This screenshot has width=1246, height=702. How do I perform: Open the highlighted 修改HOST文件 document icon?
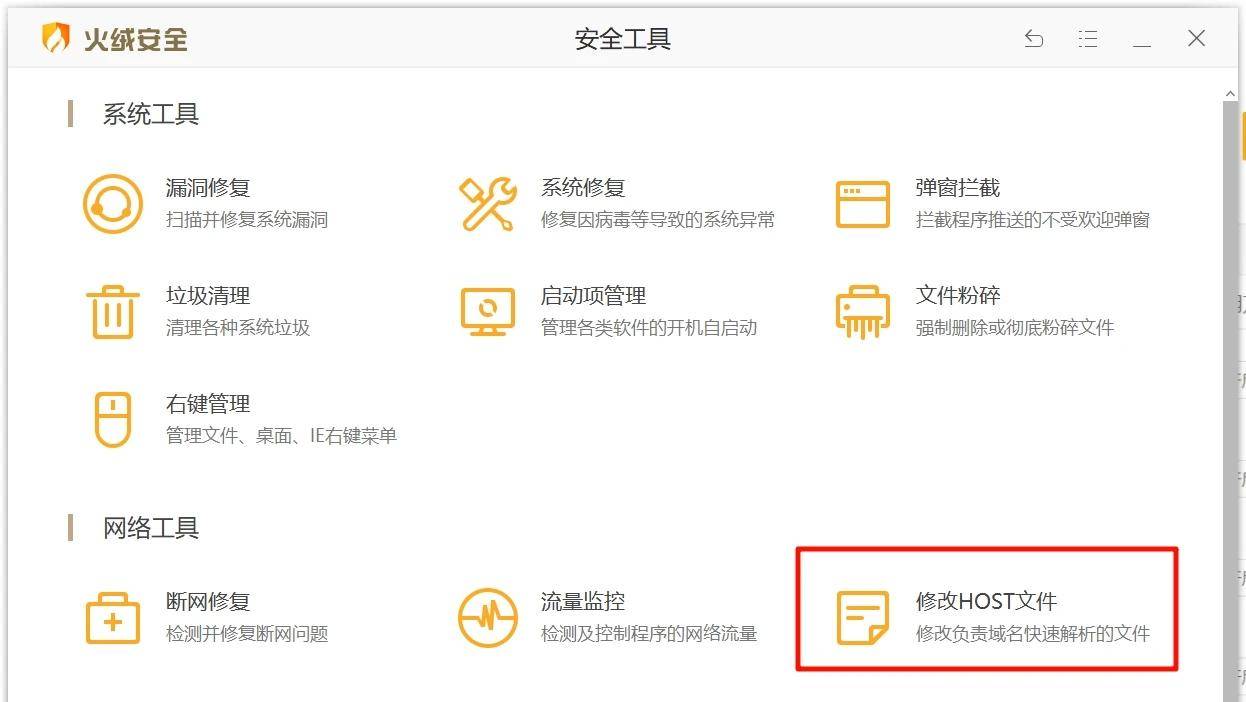click(x=860, y=618)
